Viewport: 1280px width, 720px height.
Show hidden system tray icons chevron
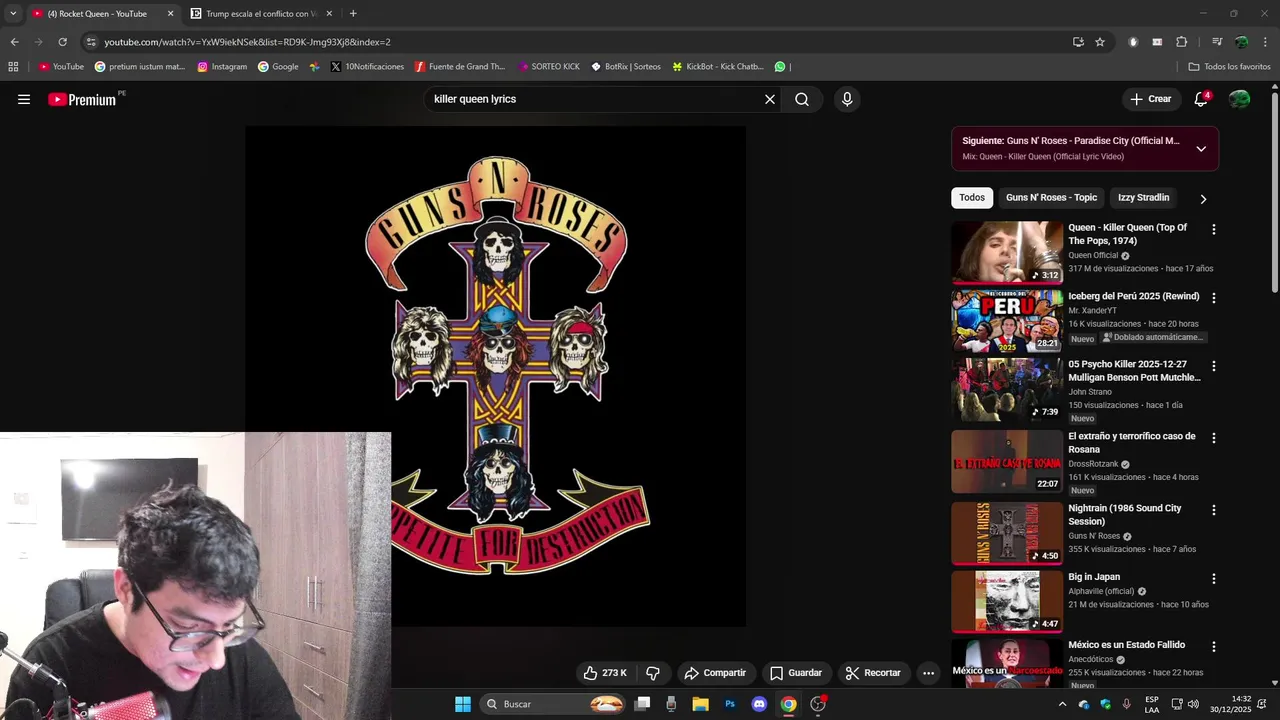point(1062,704)
